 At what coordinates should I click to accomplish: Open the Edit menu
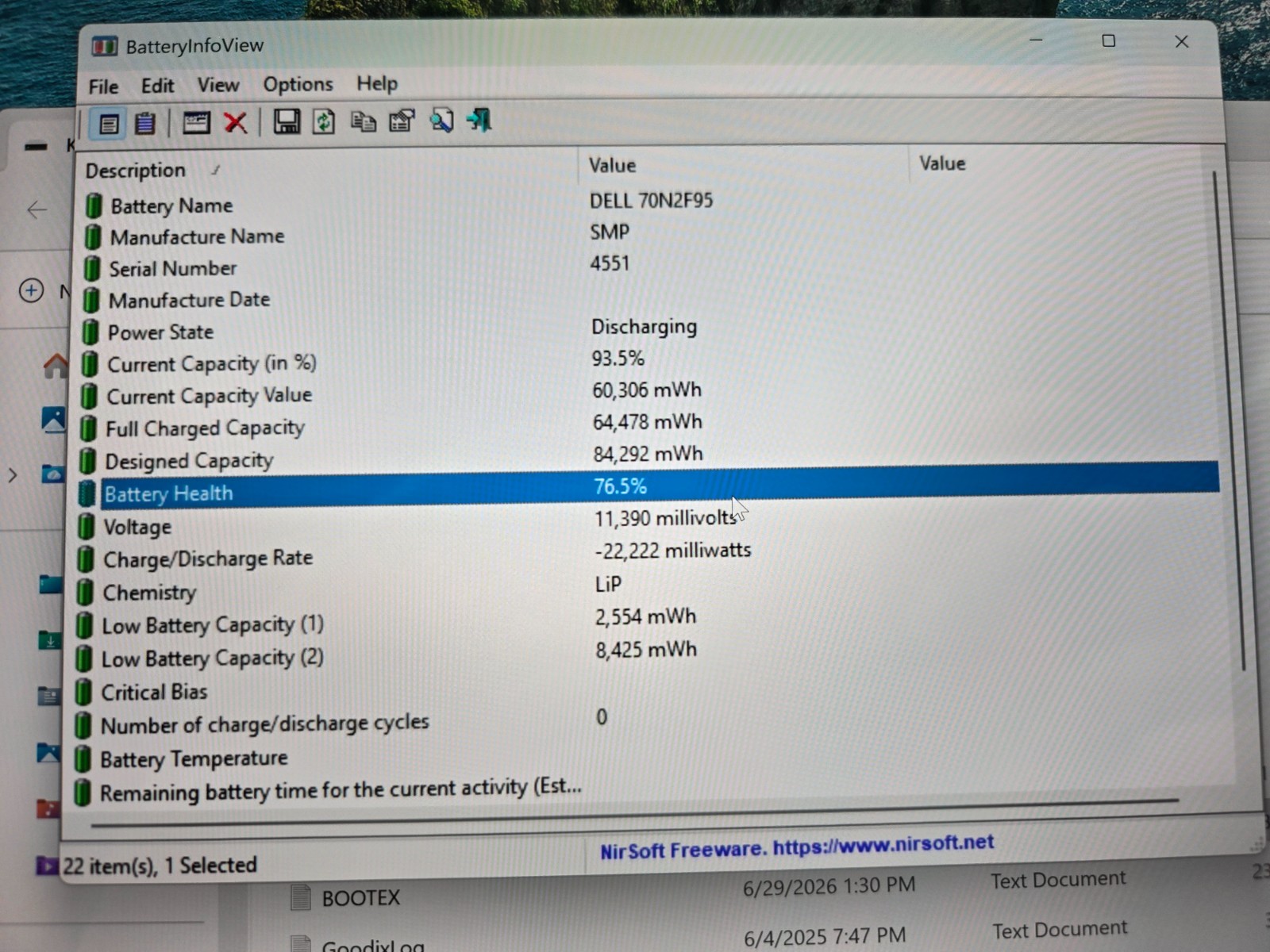pos(157,86)
